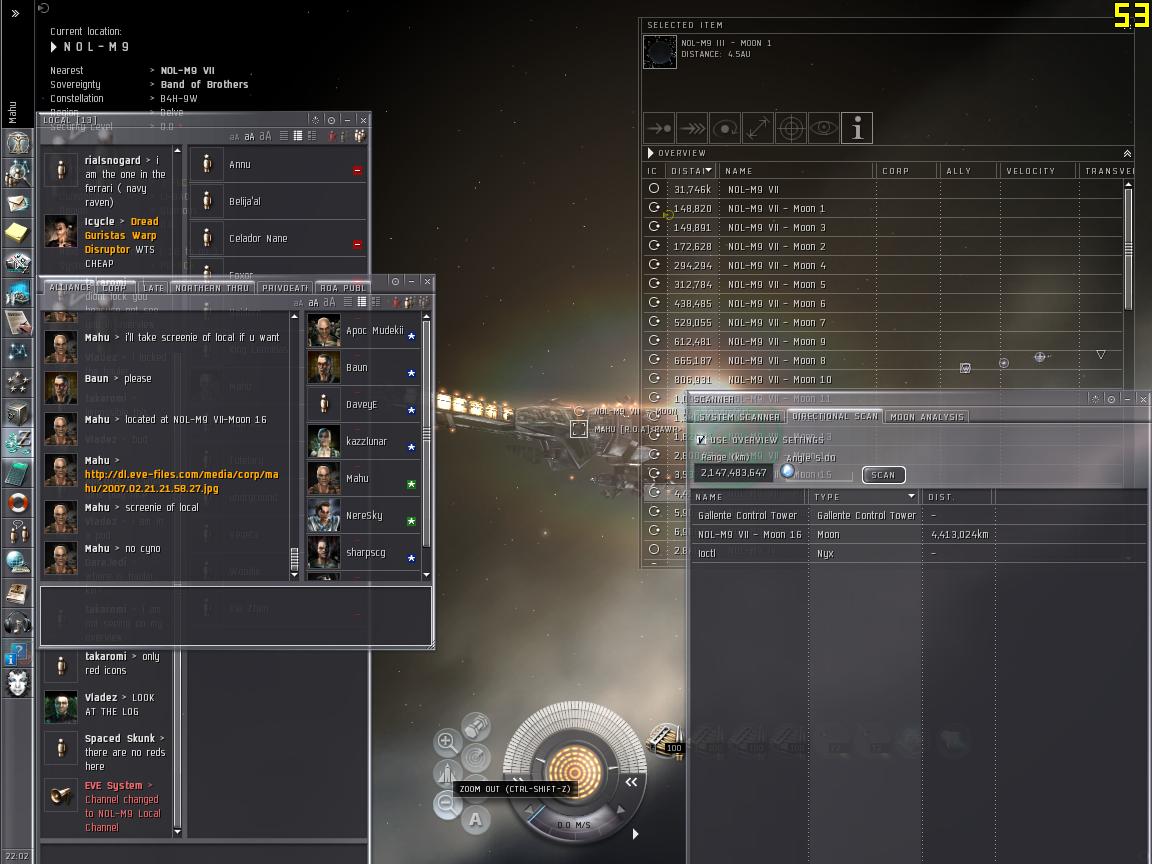Click the Zoom Out magnifier near HUD
The height and width of the screenshot is (864, 1152).
(x=447, y=803)
